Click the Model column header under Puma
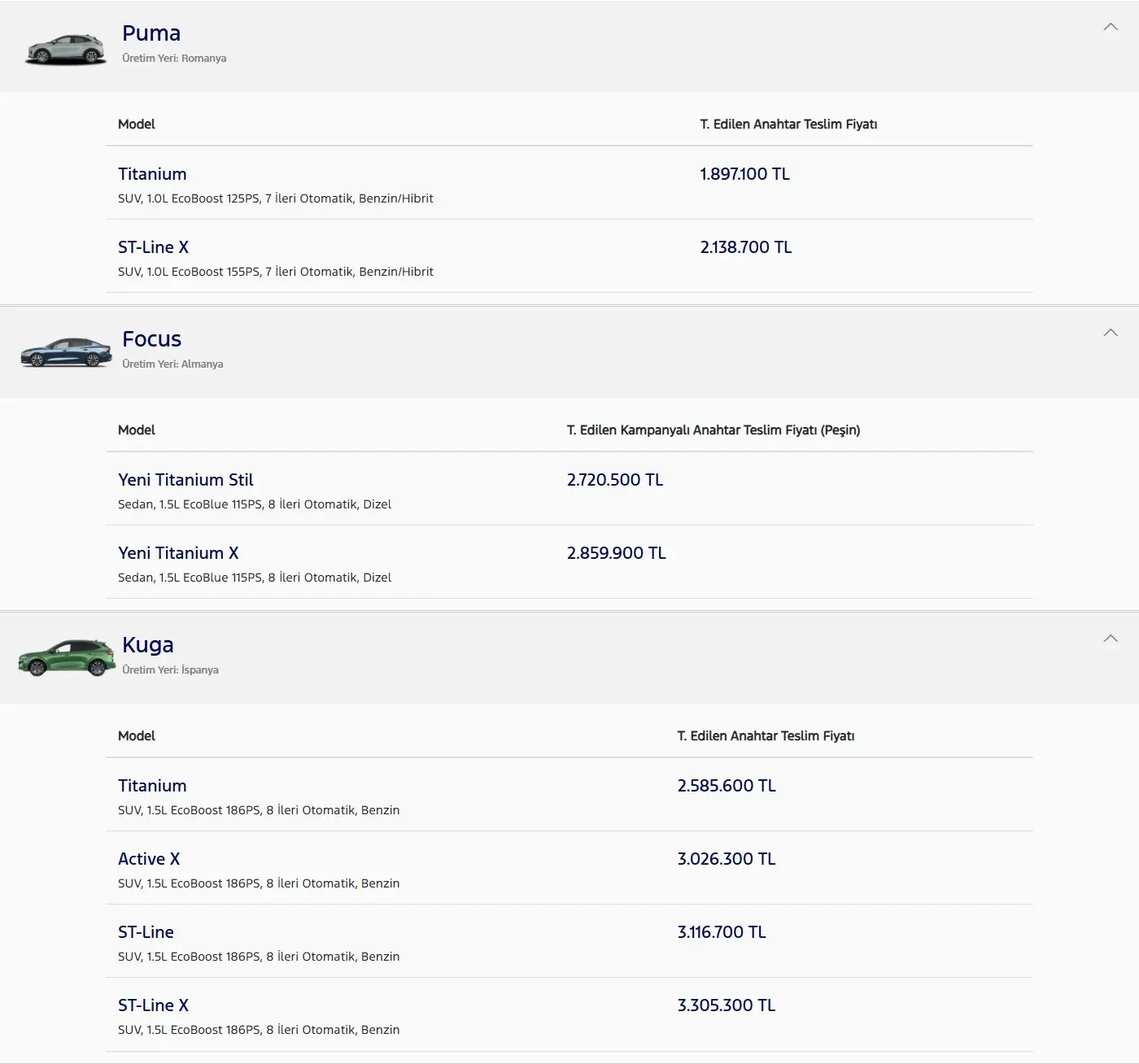 (x=137, y=124)
